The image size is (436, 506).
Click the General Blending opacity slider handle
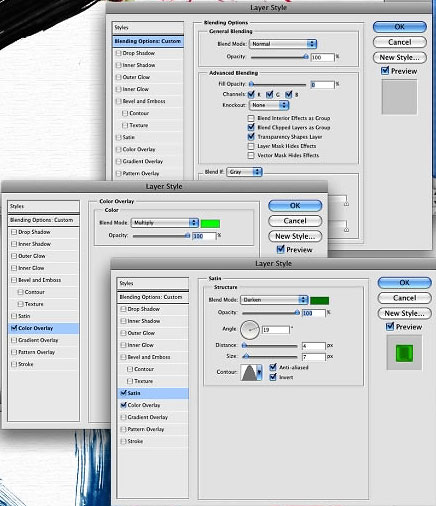coord(306,57)
